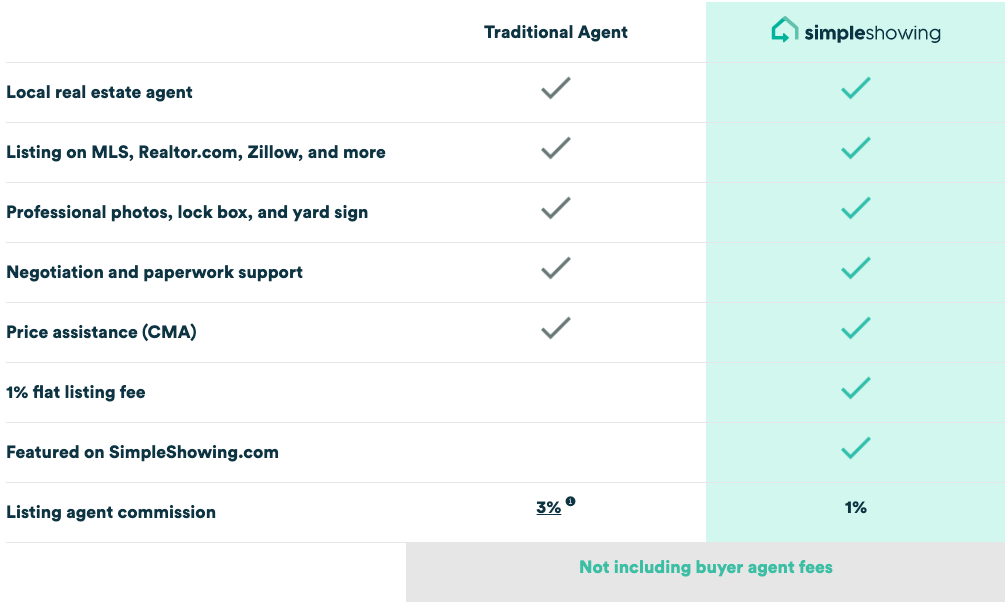Click Traditional Agent checkmark for Professional photos row

click(x=555, y=209)
